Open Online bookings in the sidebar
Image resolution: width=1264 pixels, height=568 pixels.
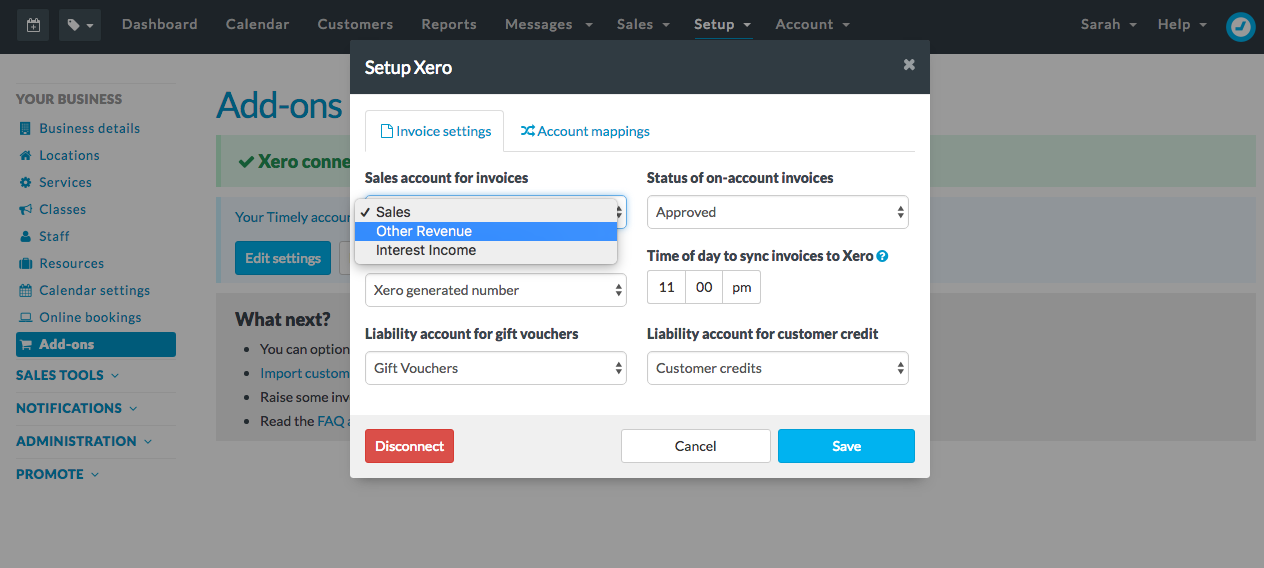90,317
